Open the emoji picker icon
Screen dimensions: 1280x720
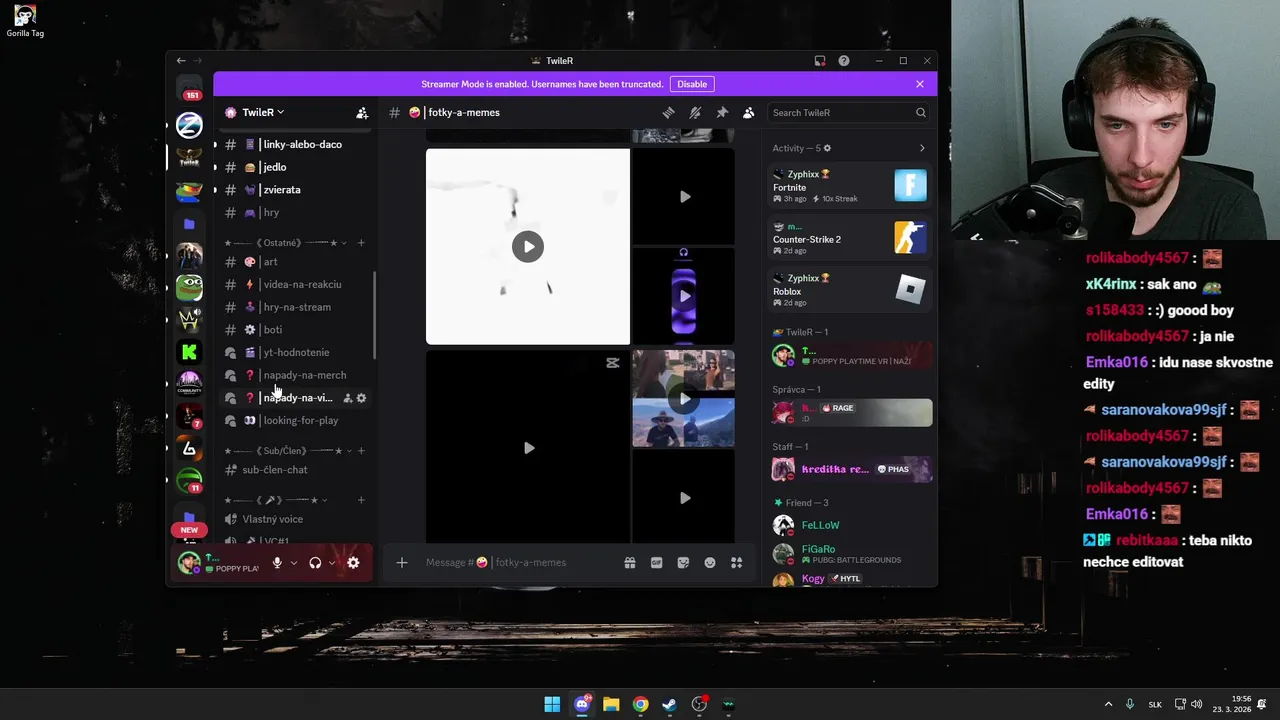[x=710, y=563]
